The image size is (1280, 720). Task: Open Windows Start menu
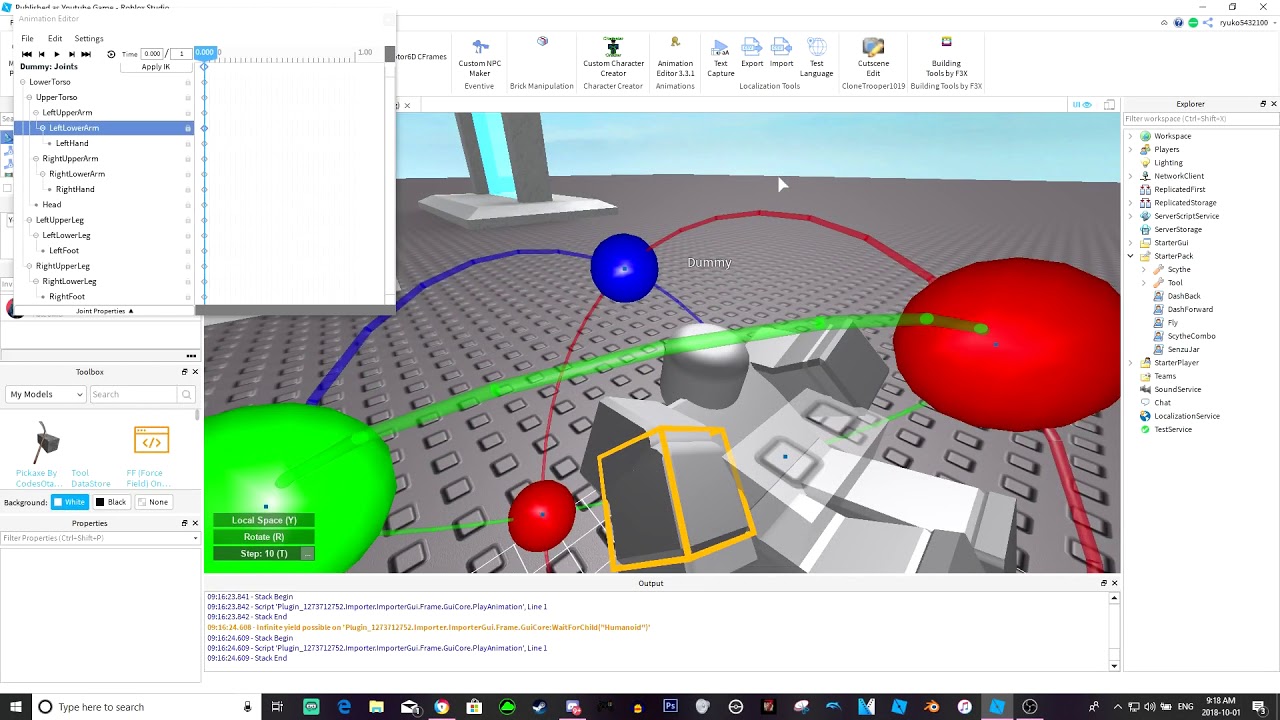click(14, 707)
